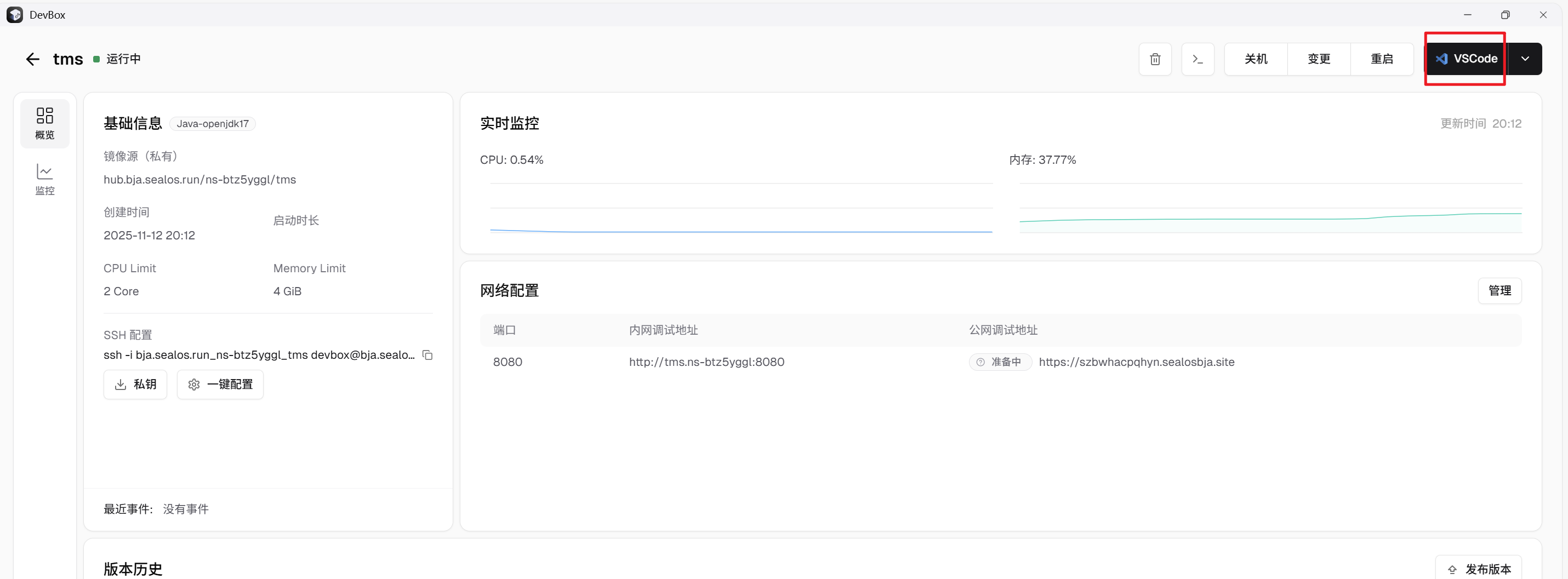Viewport: 1568px width, 579px height.
Task: Open the public address szbwhacpqhyn.sealosbja.site
Action: pyautogui.click(x=1136, y=362)
